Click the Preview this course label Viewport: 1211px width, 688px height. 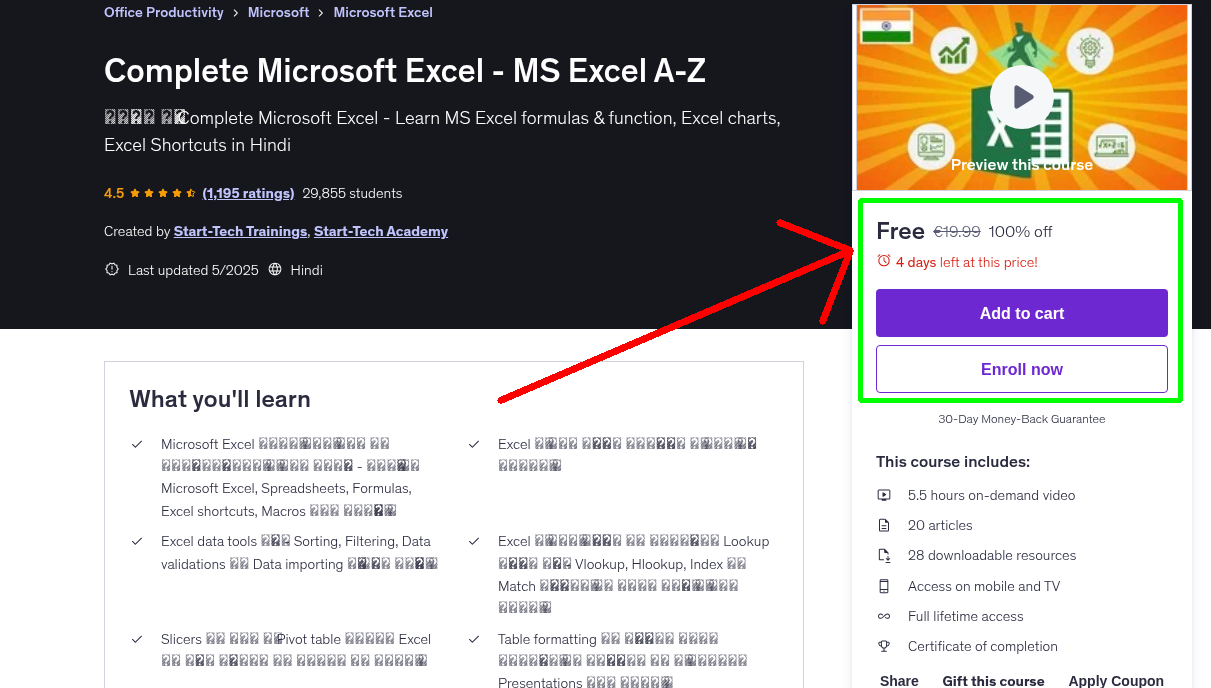coord(1021,165)
